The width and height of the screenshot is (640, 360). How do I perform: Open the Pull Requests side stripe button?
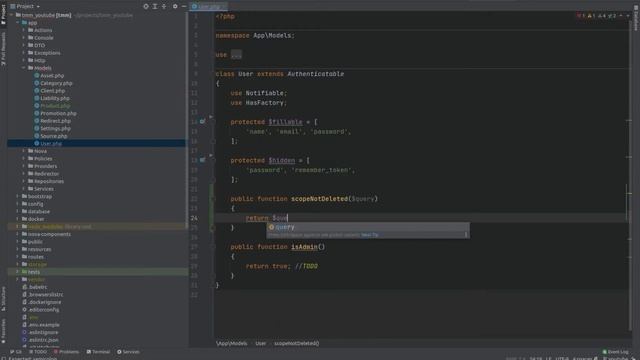[x=3, y=49]
